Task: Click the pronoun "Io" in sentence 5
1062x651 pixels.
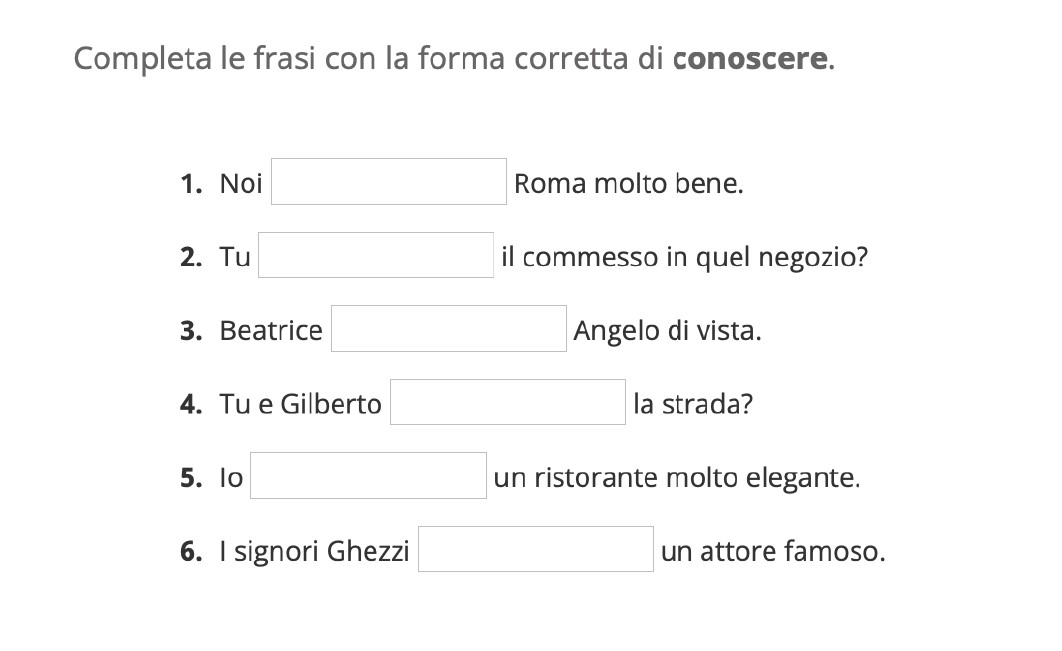Action: tap(231, 478)
